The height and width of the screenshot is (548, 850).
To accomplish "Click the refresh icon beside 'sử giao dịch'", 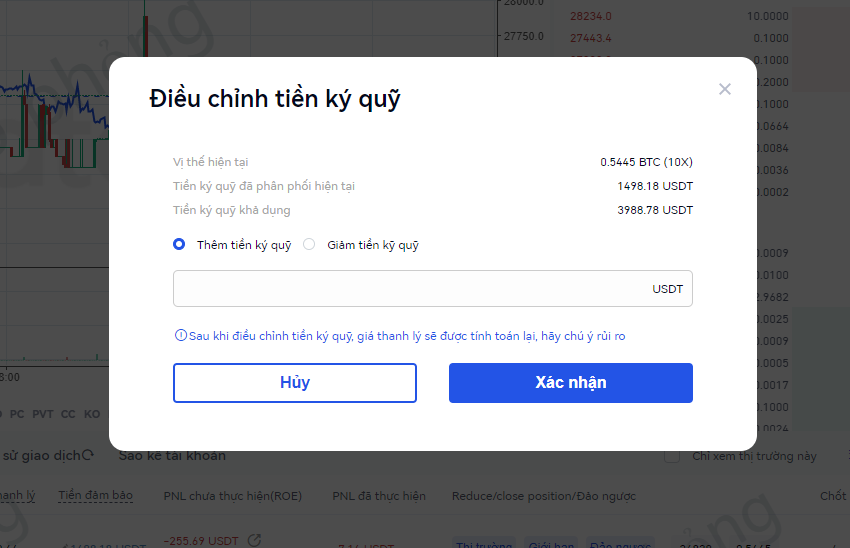I will (x=88, y=456).
